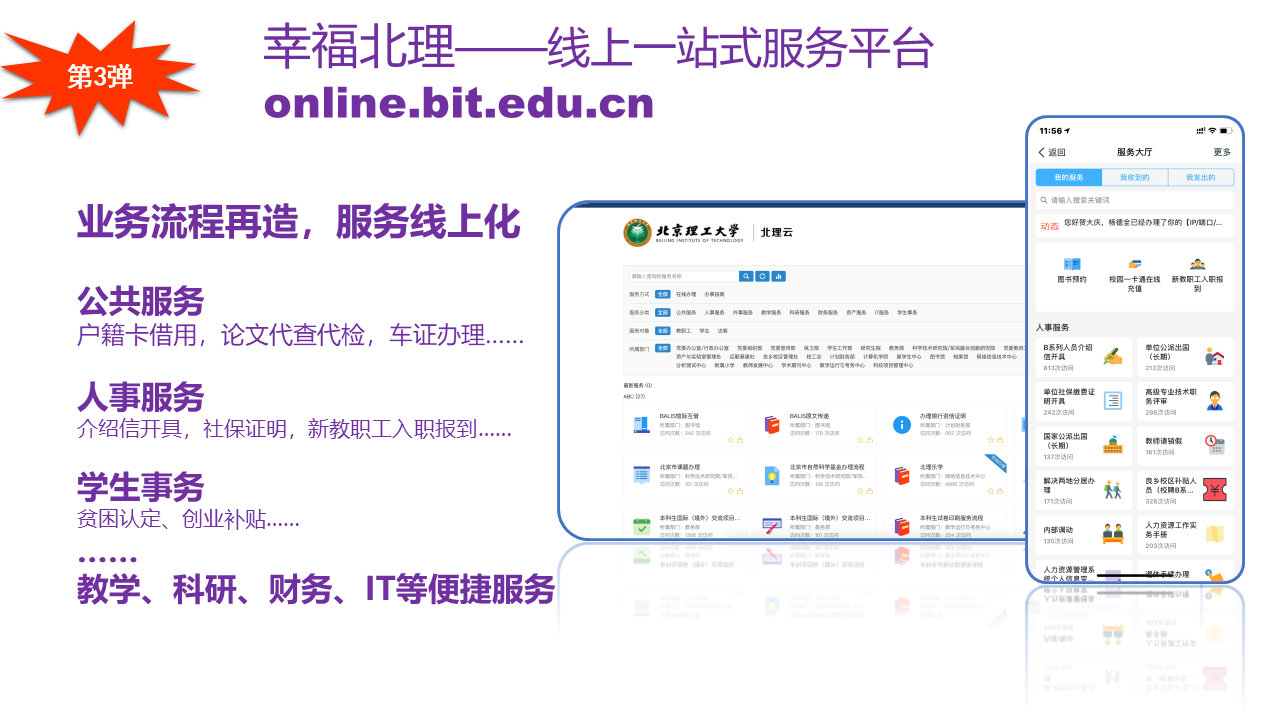Open 图书预约 icon in mobile app
This screenshot has height=720, width=1280.
(1072, 264)
